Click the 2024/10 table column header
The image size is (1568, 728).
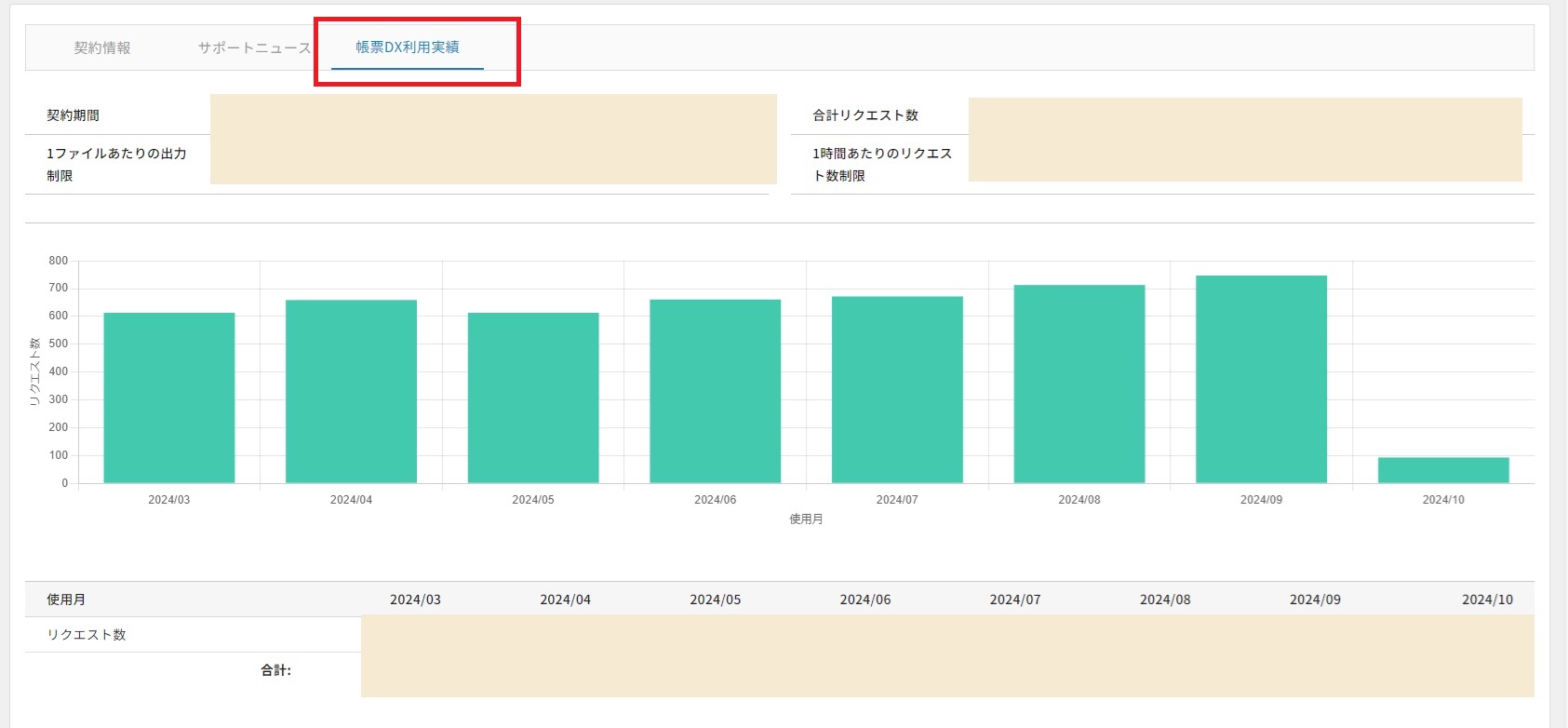pos(1487,600)
